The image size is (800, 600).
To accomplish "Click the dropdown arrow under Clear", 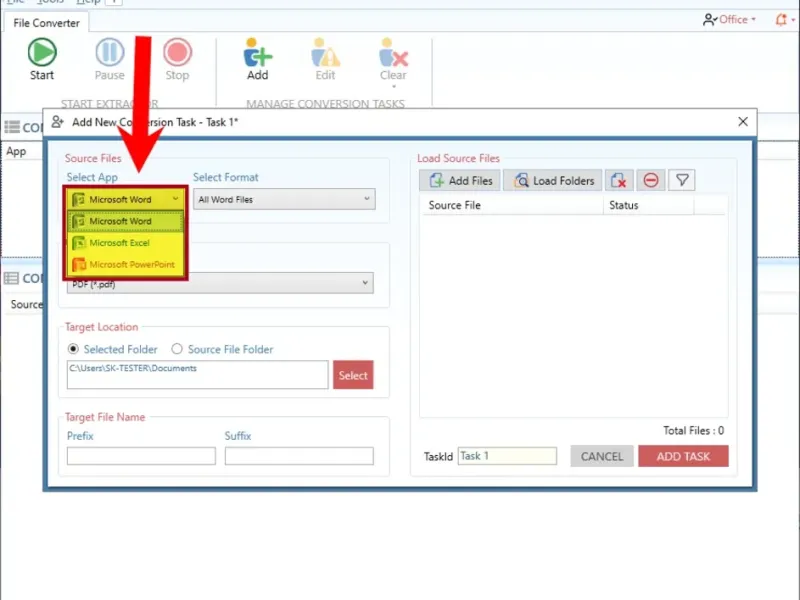I will tap(394, 86).
